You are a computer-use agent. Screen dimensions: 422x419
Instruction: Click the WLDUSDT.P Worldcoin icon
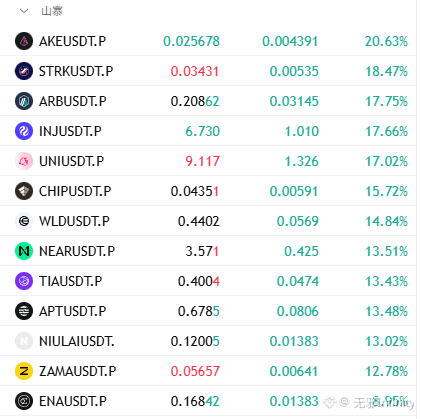click(x=24, y=221)
